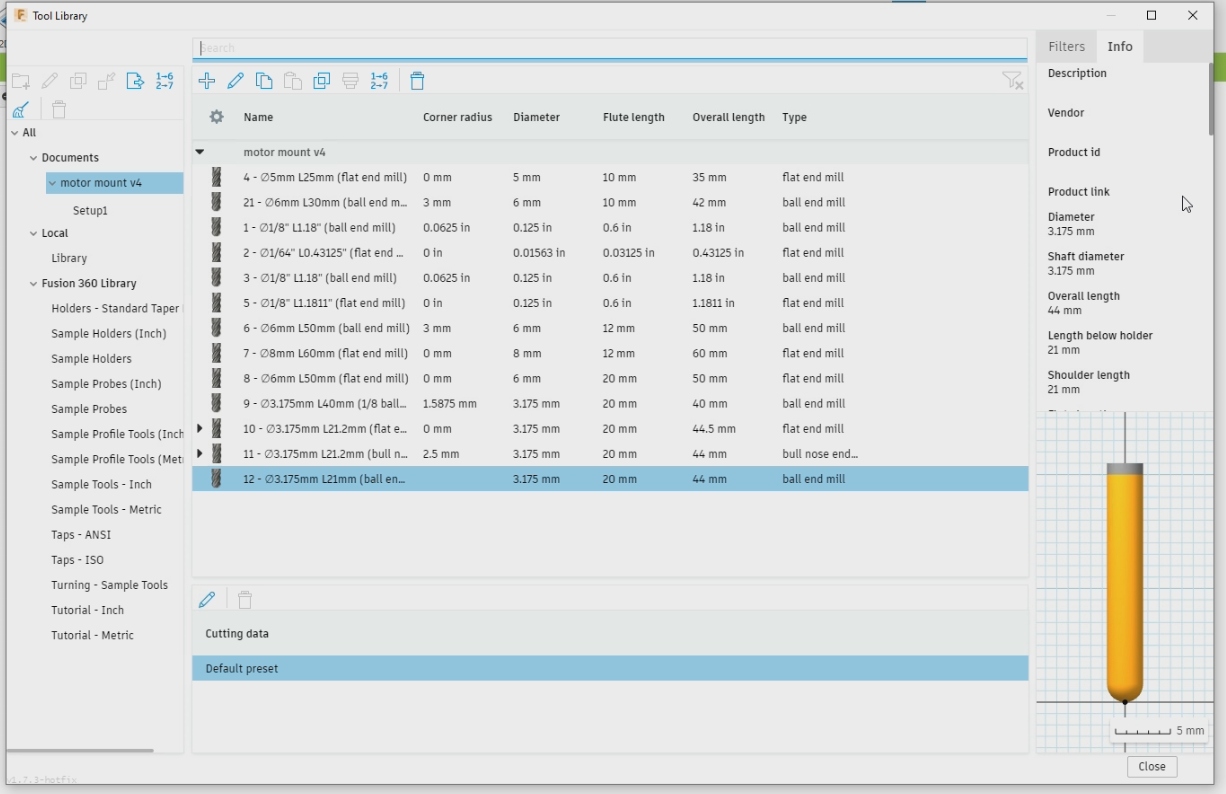The height and width of the screenshot is (794, 1226).
Task: Open Sample Tools - Metric library
Action: coord(106,510)
